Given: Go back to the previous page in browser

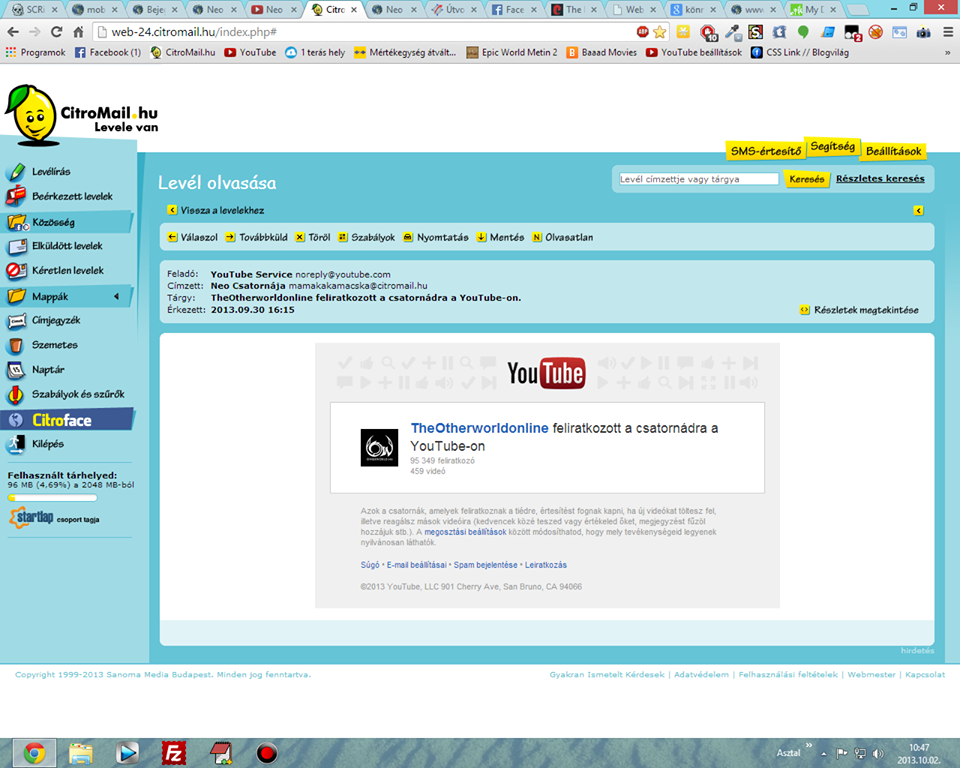Looking at the screenshot, I should pos(13,32).
